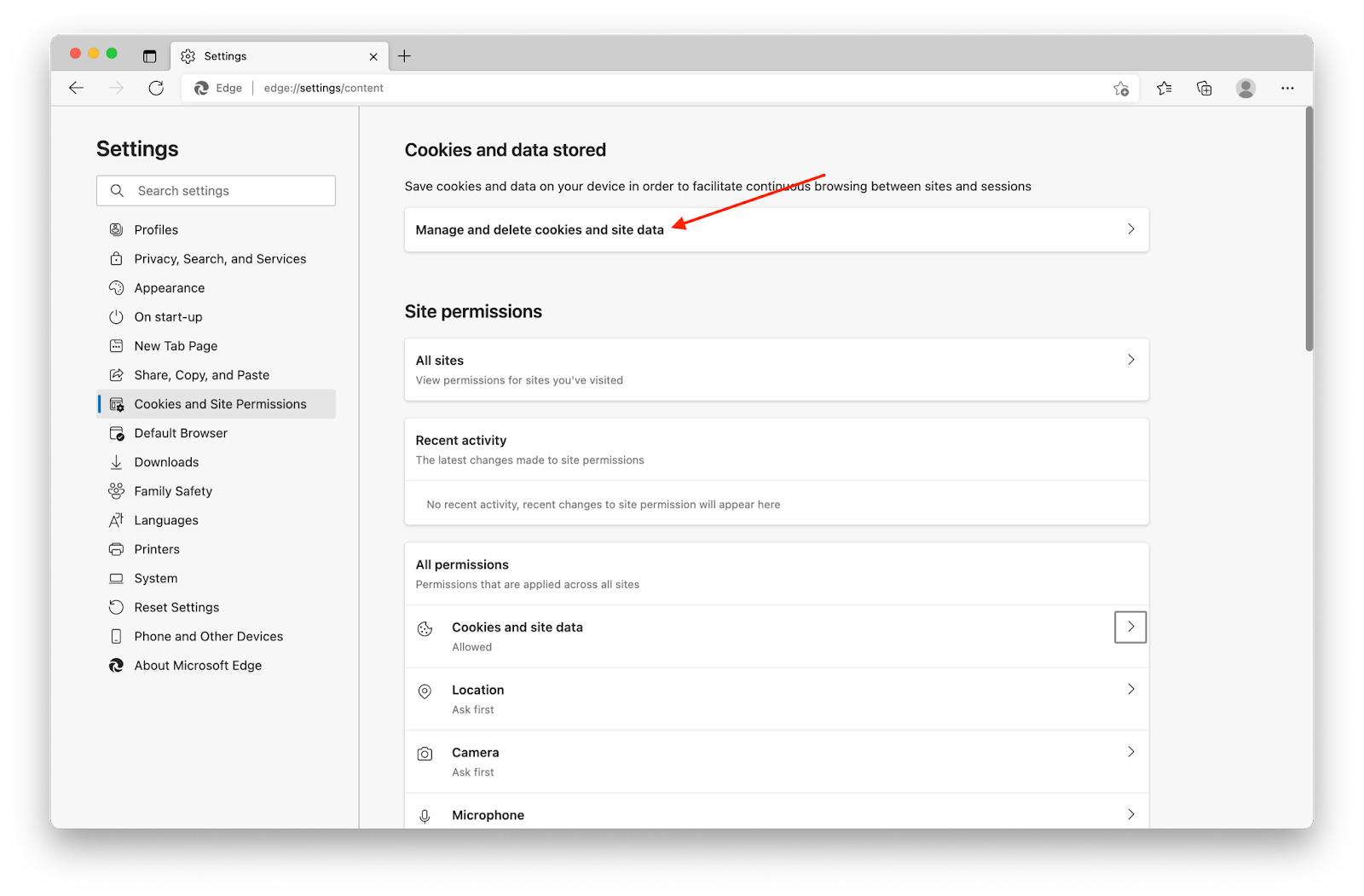Open Languages settings

click(216, 520)
